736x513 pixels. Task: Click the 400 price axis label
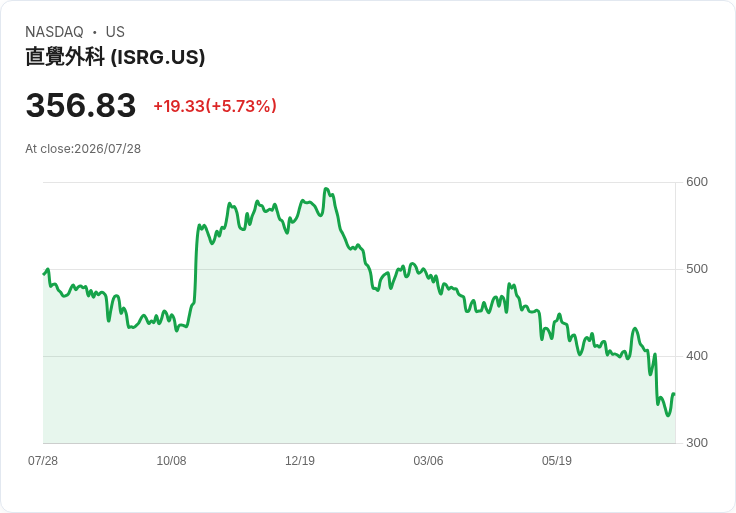click(697, 356)
